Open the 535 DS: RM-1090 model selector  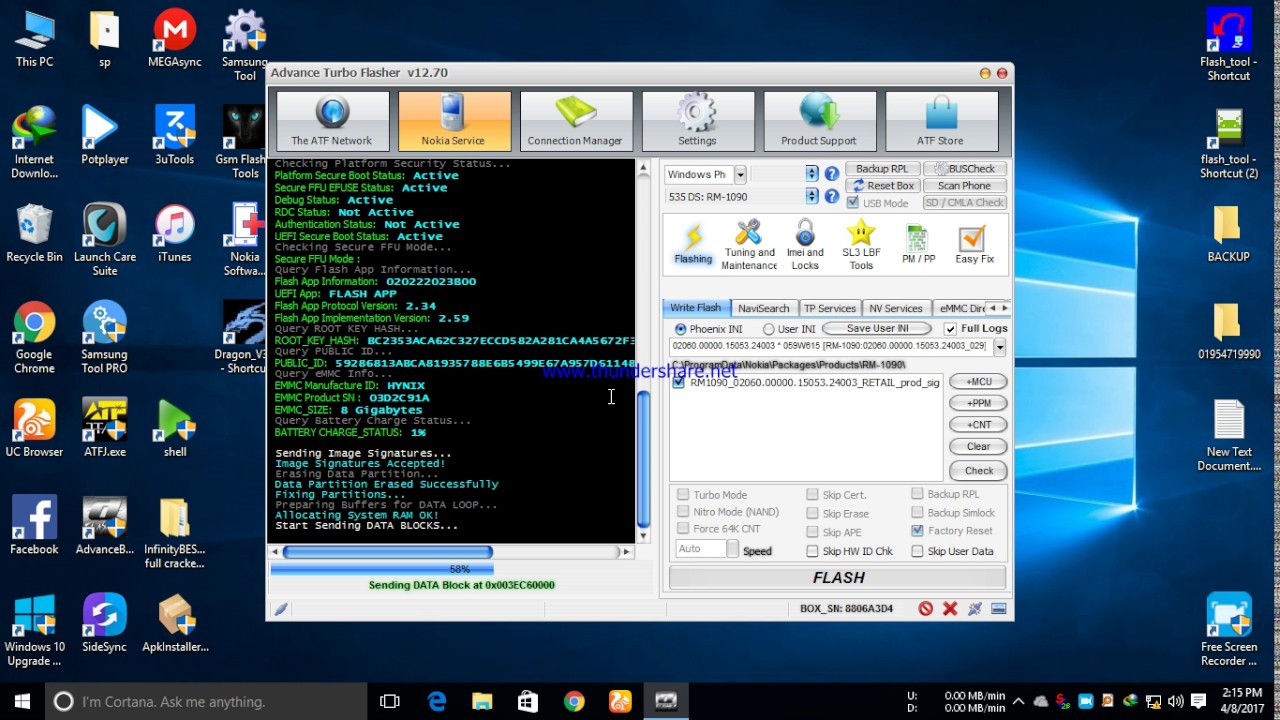(x=741, y=197)
